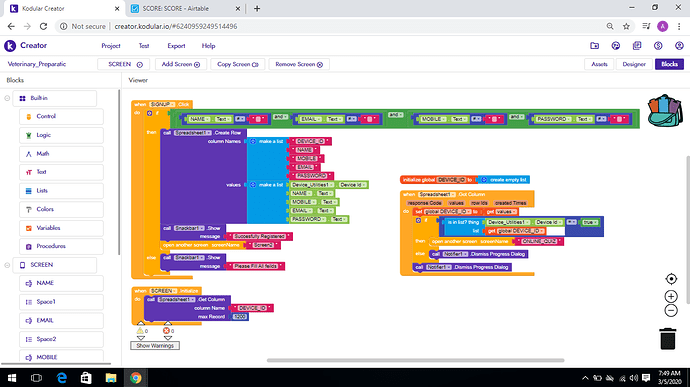Open the Assets panel

tap(599, 64)
